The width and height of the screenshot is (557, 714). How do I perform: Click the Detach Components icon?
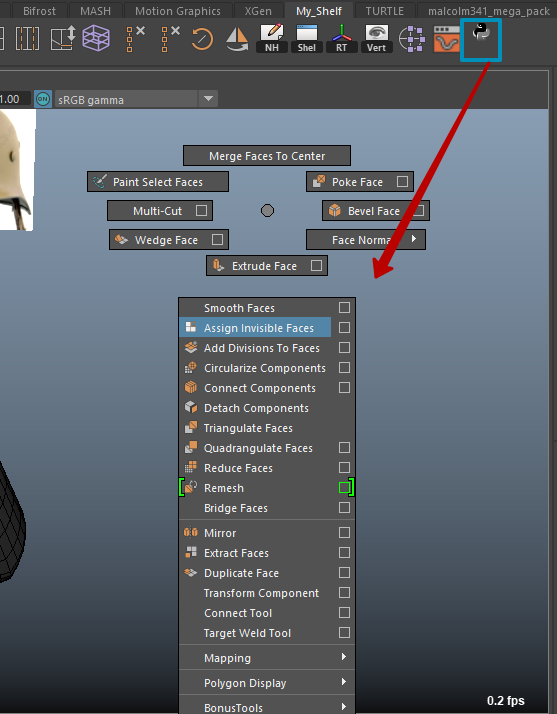click(191, 408)
